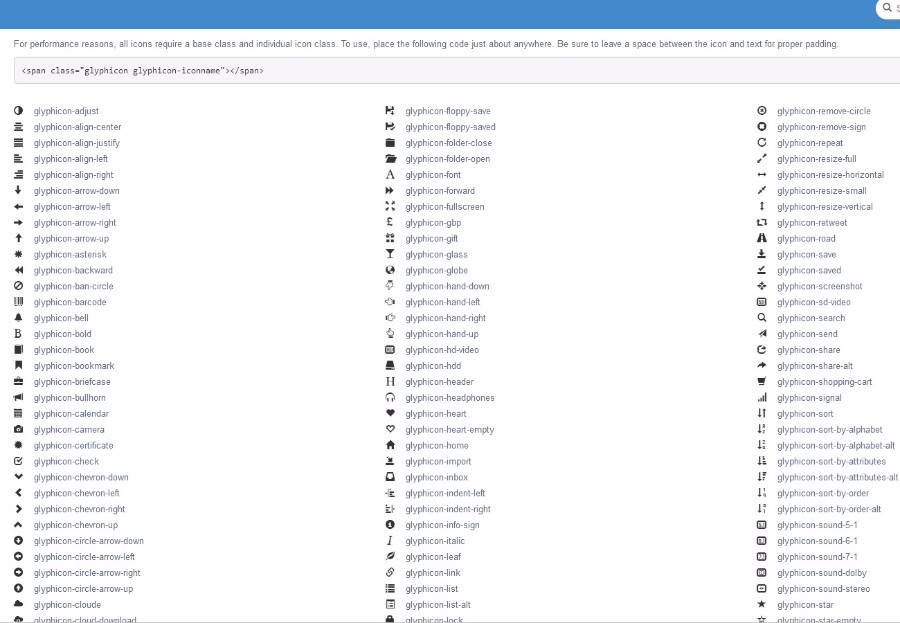Image resolution: width=900 pixels, height=623 pixels.
Task: Click the glyphicon-cloude cloud icon
Action: click(x=18, y=603)
